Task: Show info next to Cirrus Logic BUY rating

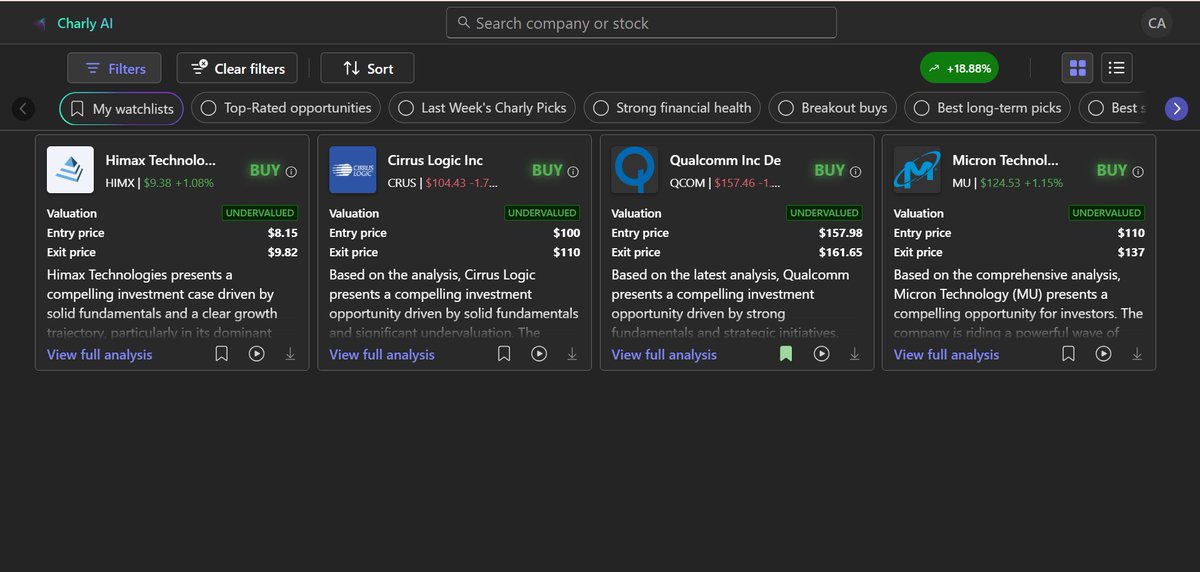Action: (x=573, y=171)
